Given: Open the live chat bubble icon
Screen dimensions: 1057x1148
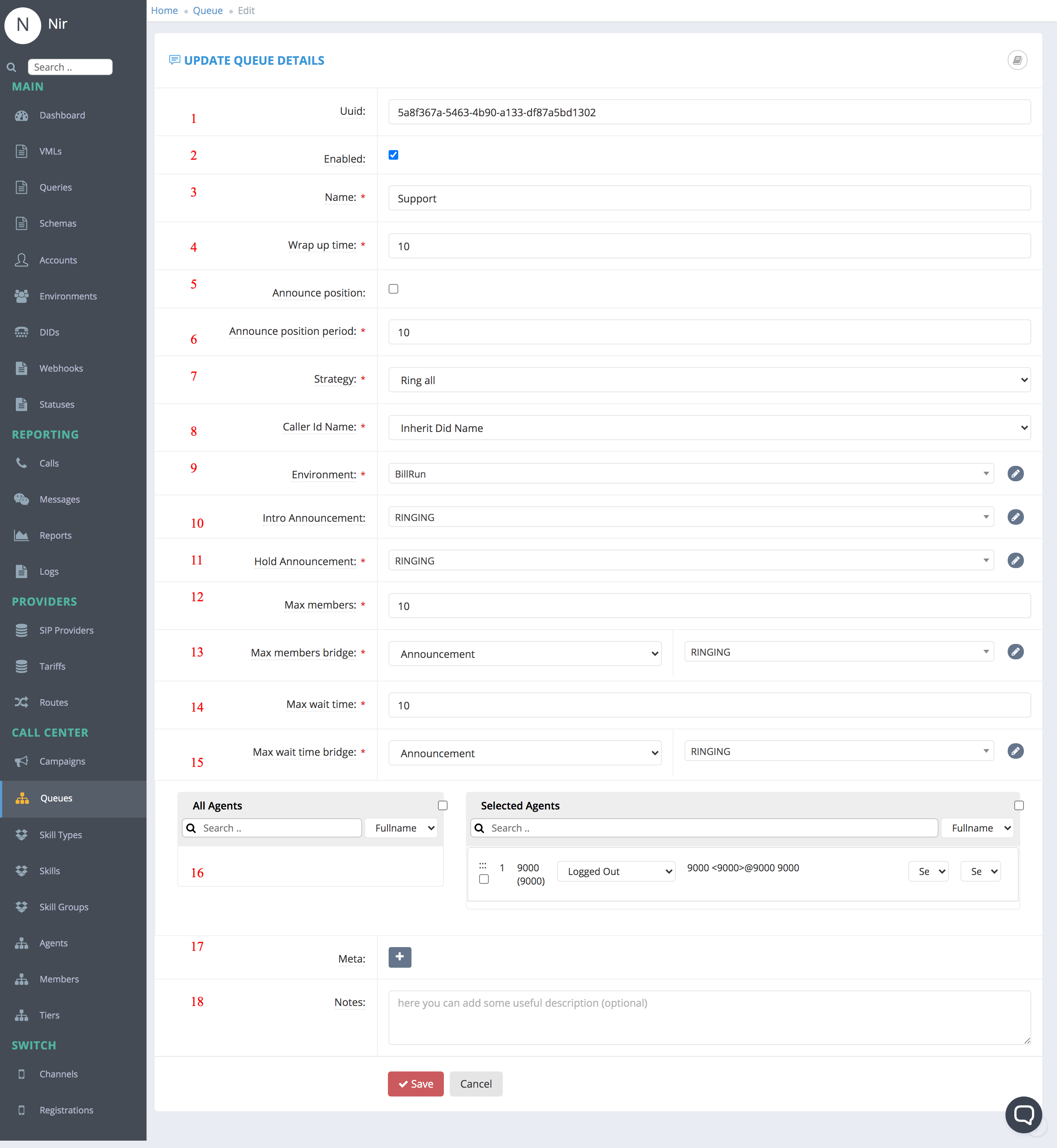Looking at the screenshot, I should (x=1023, y=1114).
